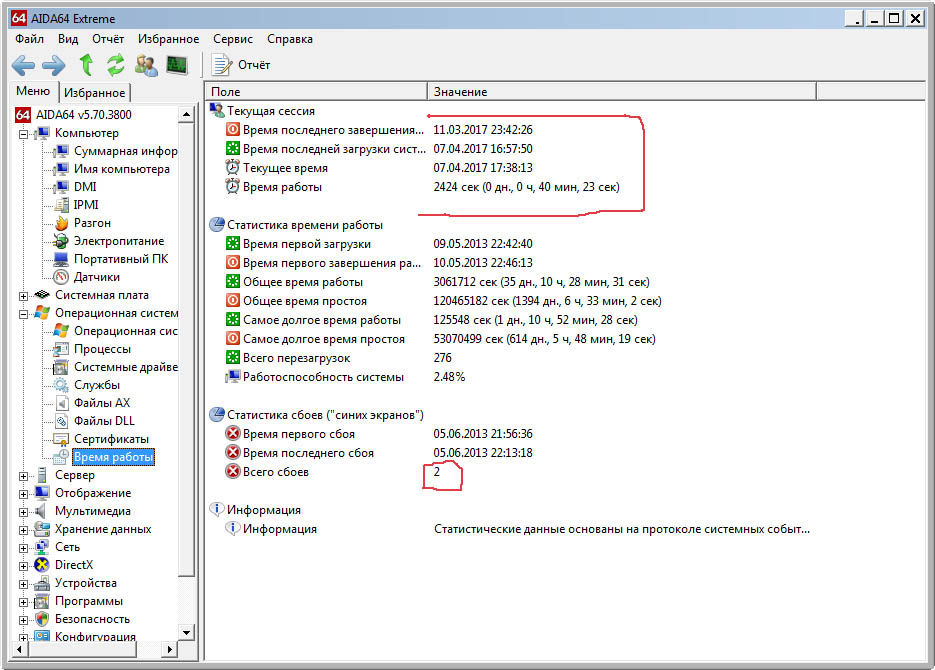Open the system monitor graph icon
This screenshot has height=670, width=935.
(177, 65)
